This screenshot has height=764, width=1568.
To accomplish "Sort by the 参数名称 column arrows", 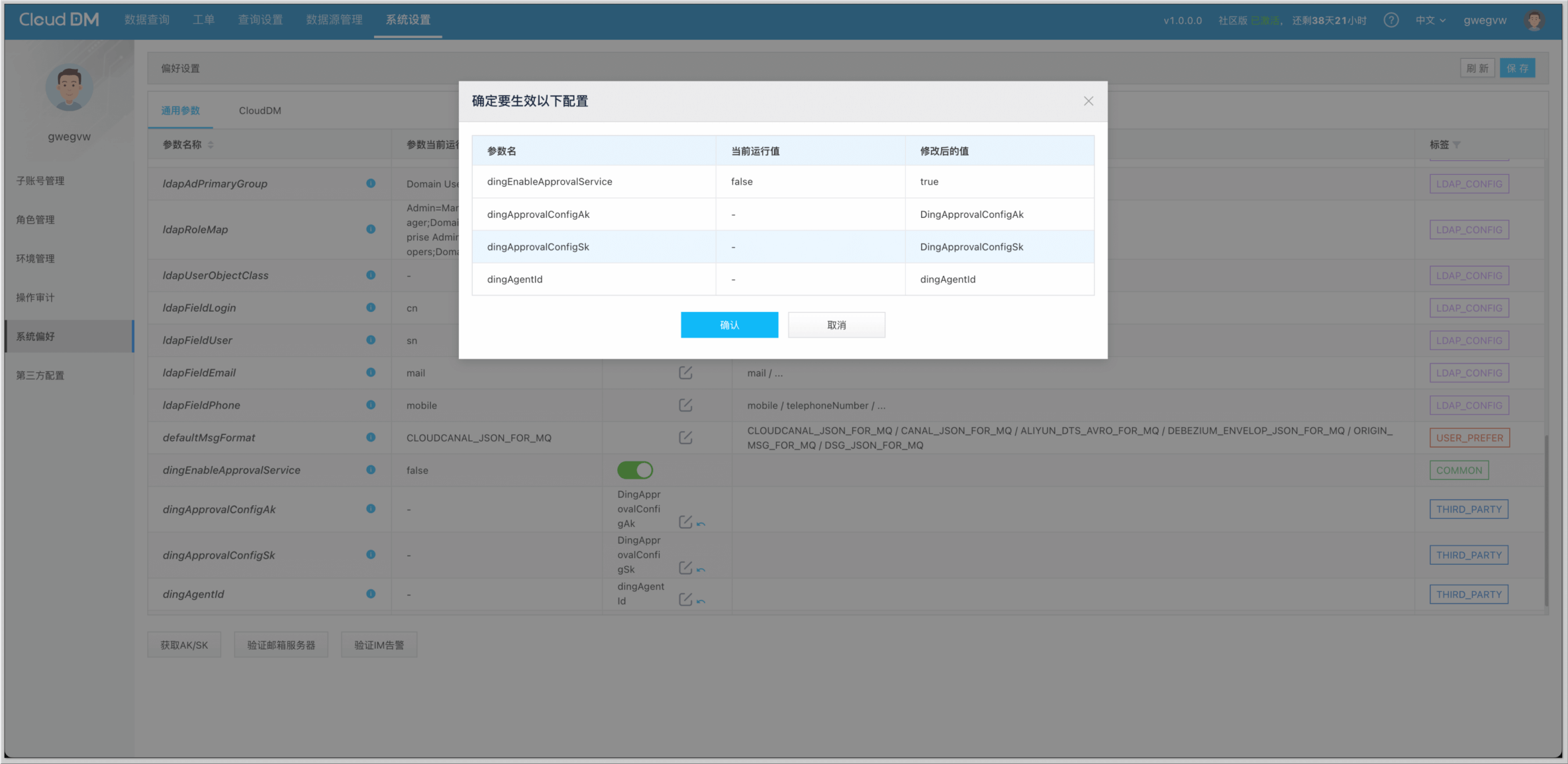I will 211,145.
